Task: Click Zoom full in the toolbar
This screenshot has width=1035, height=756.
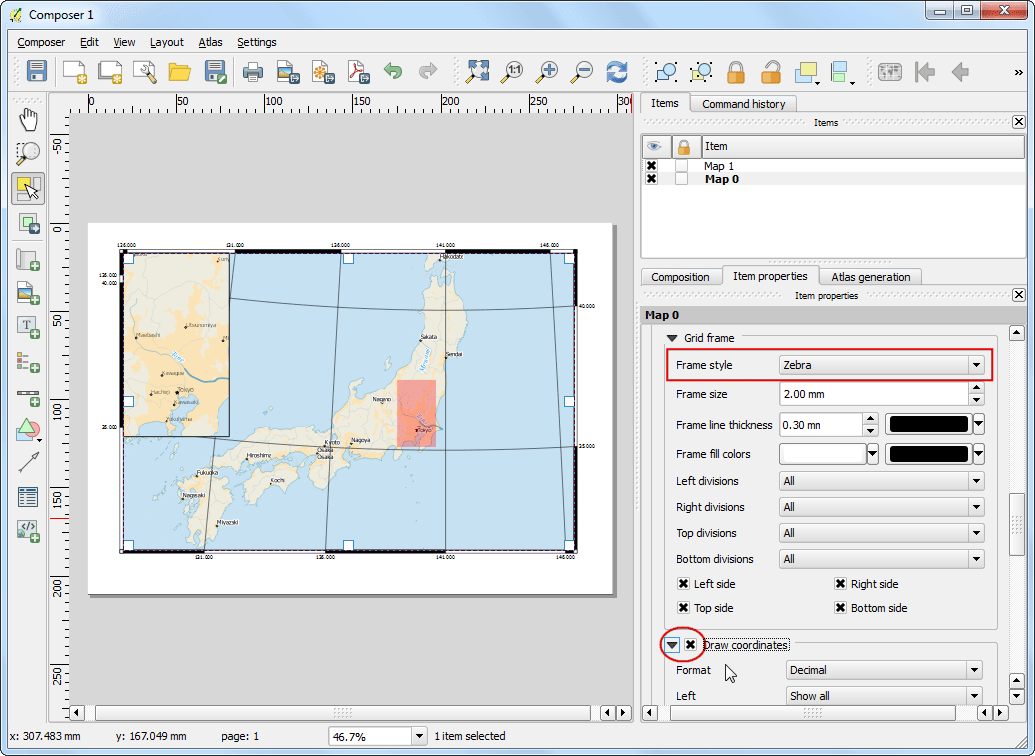Action: coord(478,72)
